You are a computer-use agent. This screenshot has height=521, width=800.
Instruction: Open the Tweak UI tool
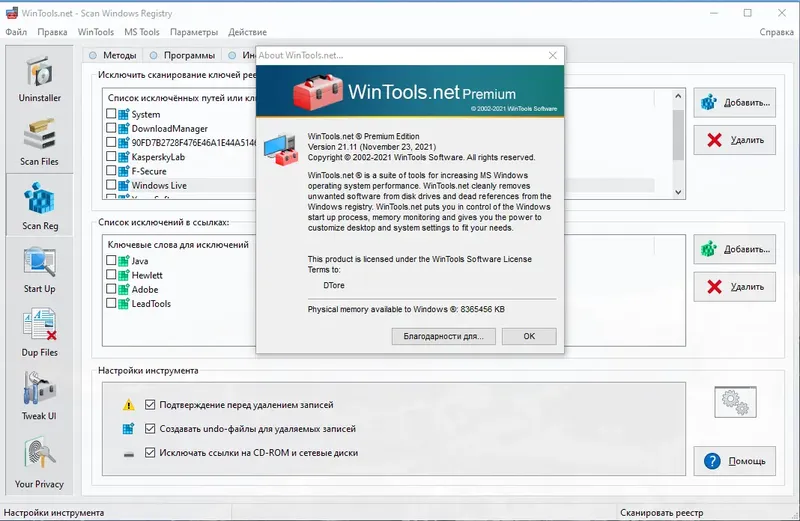[39, 396]
